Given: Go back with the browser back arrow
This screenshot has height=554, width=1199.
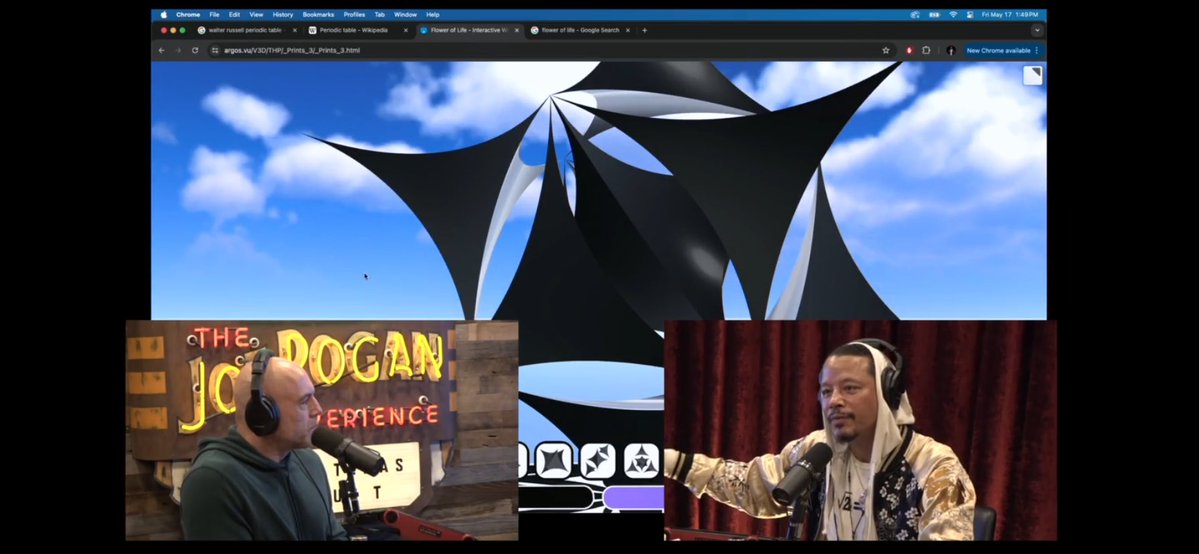Looking at the screenshot, I should point(162,50).
